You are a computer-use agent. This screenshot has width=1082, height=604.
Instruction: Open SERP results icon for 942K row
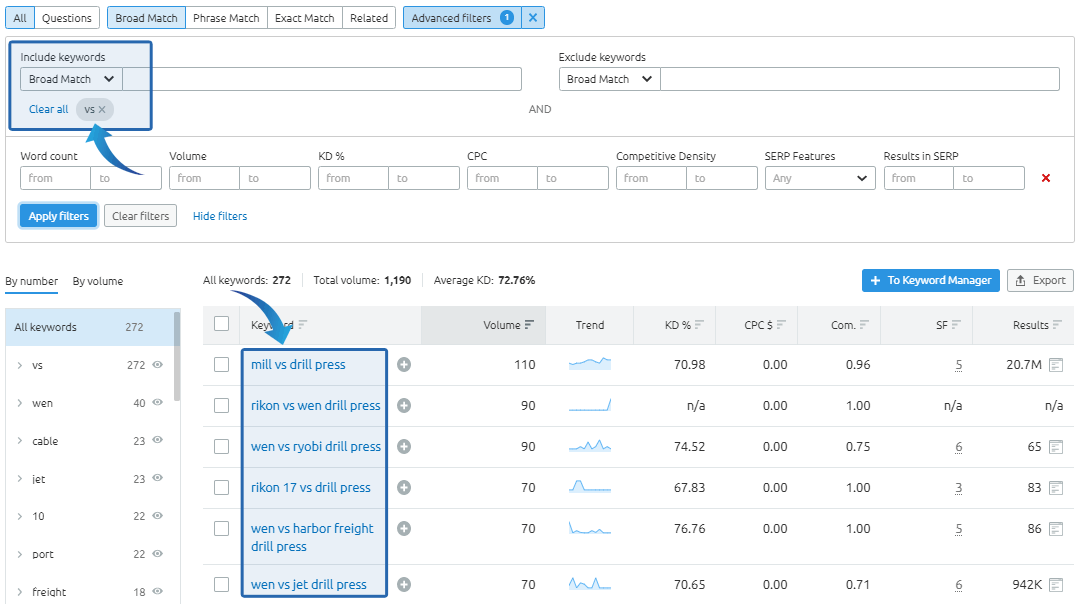point(1056,585)
